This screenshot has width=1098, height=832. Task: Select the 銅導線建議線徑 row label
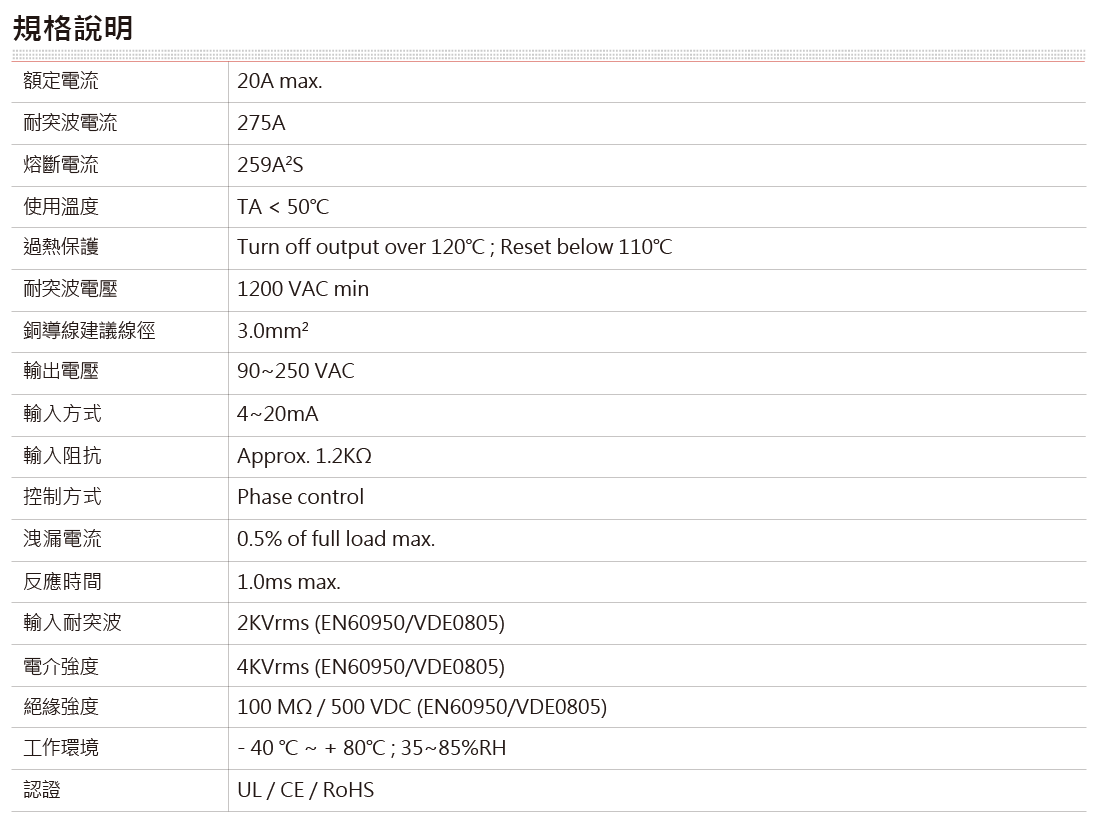(x=89, y=331)
